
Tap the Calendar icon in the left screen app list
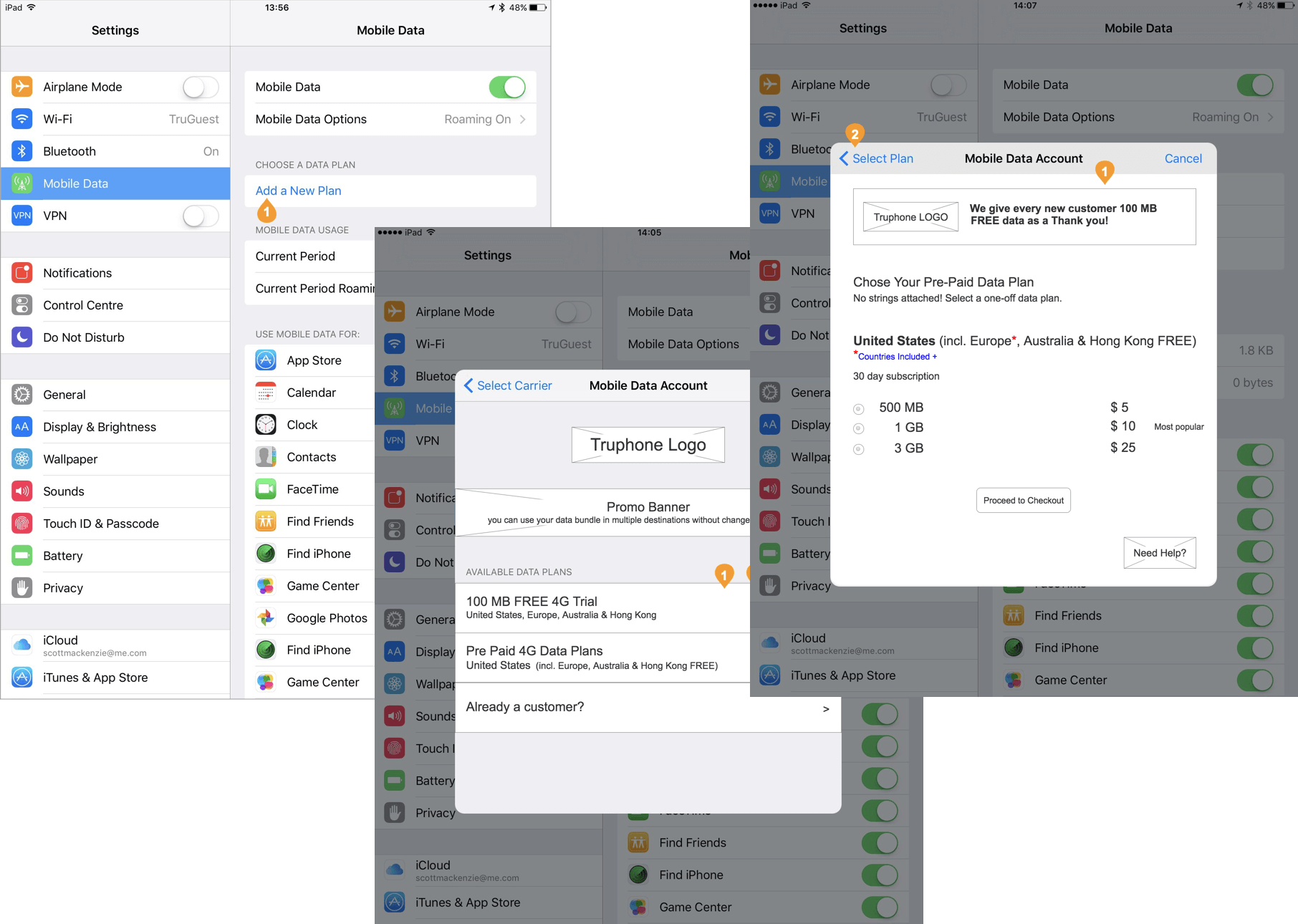click(x=266, y=393)
